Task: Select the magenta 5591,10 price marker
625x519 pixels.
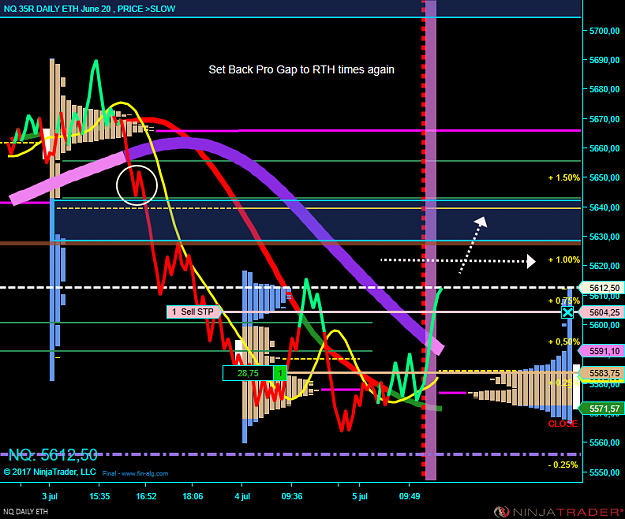Action: point(601,351)
